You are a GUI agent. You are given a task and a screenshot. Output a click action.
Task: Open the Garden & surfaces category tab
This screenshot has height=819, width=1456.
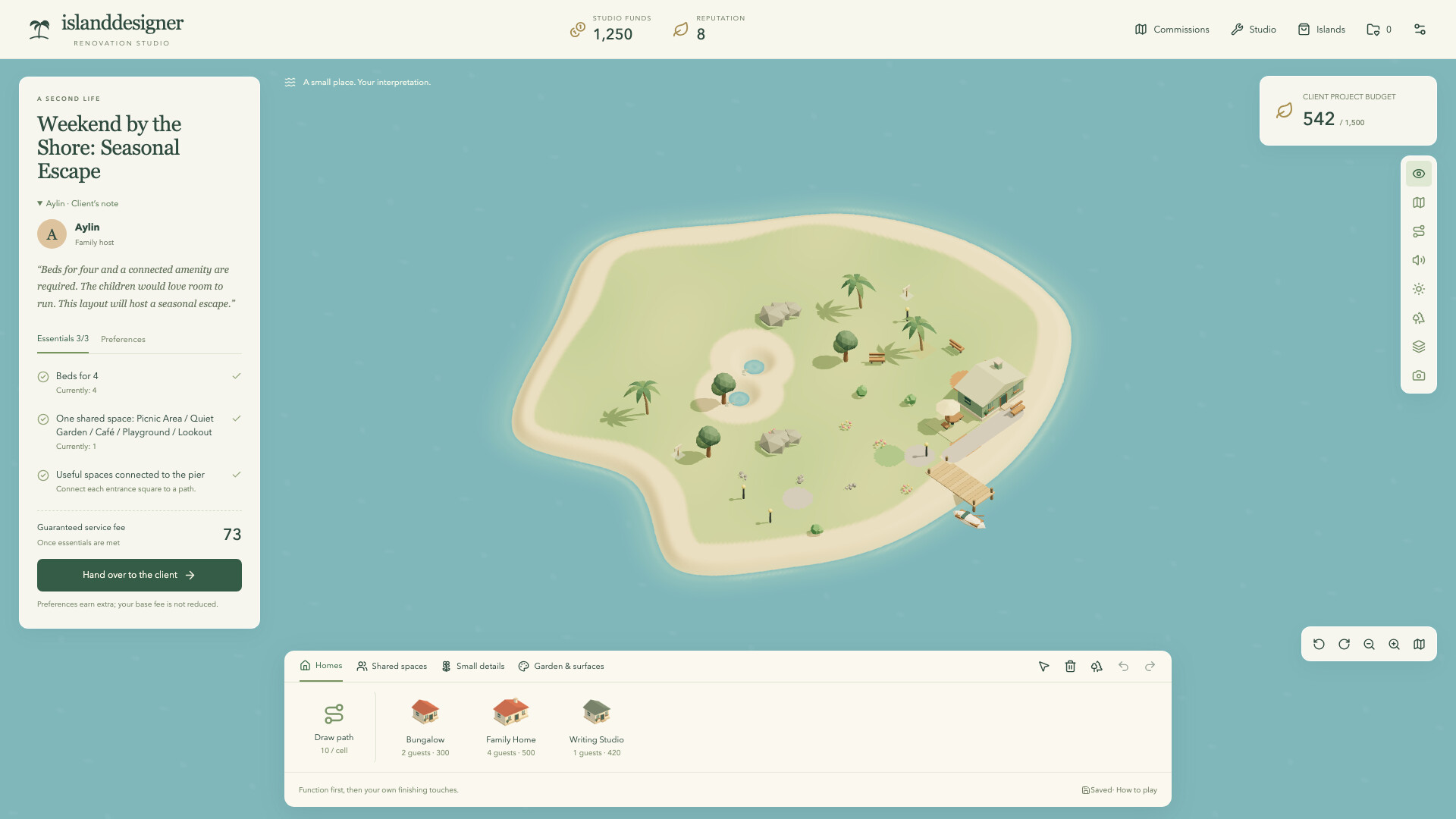(560, 666)
